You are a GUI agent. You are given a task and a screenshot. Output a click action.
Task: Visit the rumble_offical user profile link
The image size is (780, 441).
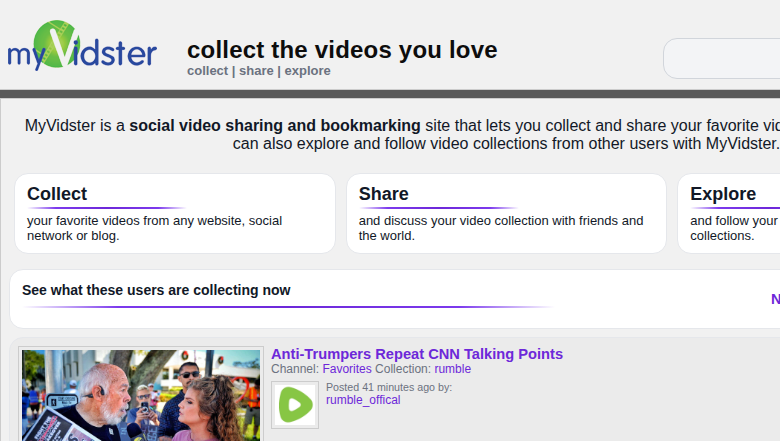(x=363, y=400)
